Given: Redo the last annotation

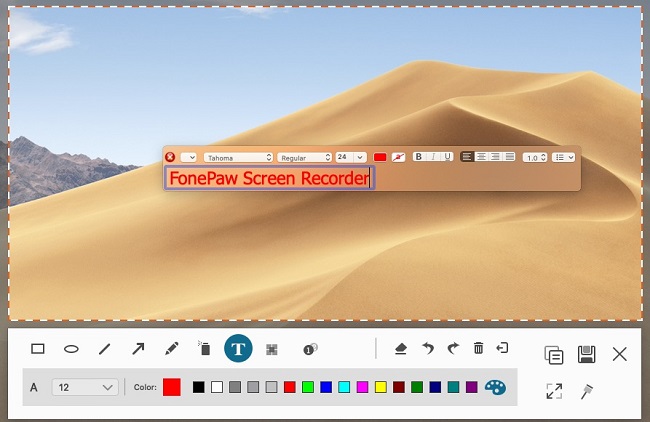Looking at the screenshot, I should (x=453, y=348).
